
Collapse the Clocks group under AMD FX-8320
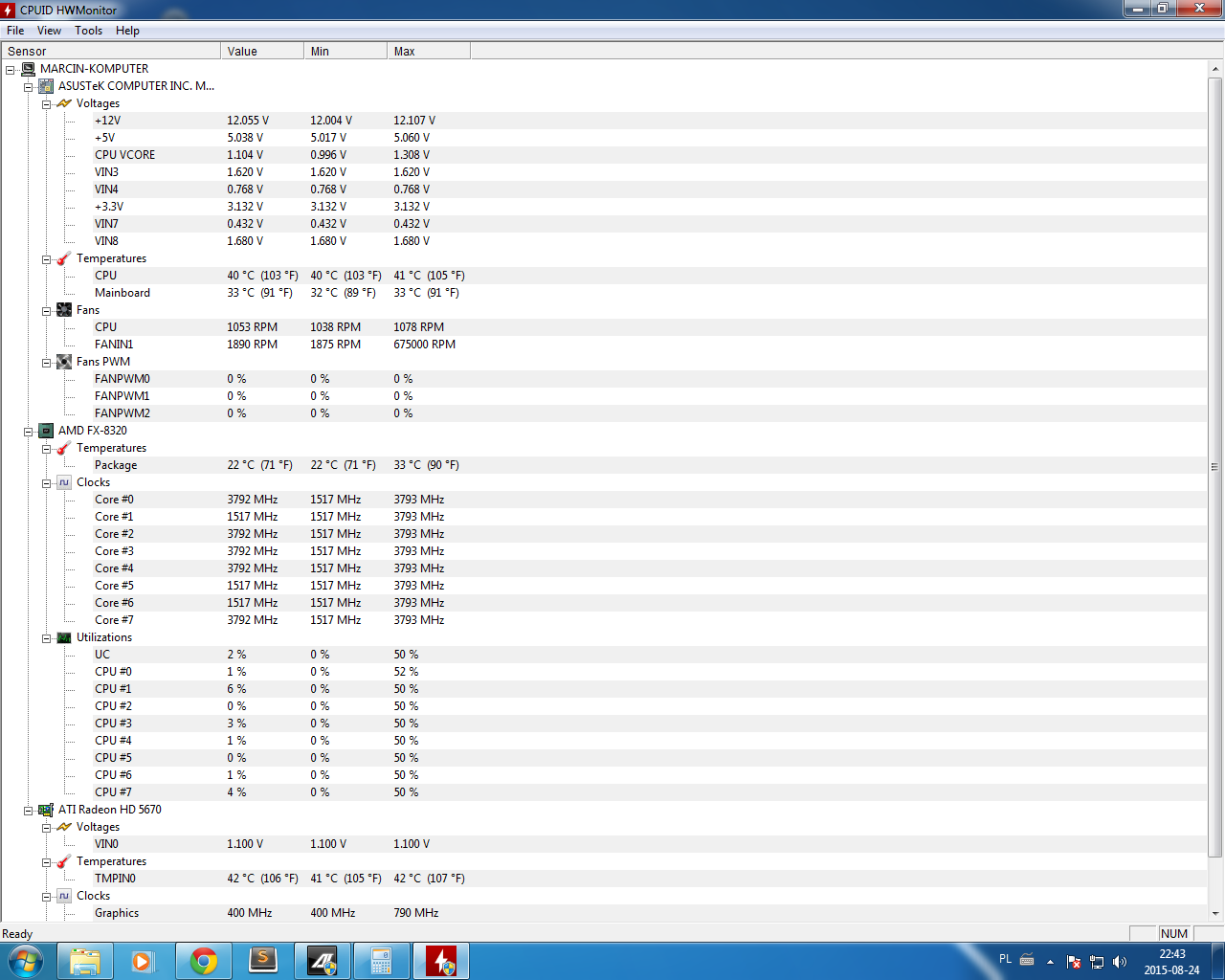click(x=46, y=483)
